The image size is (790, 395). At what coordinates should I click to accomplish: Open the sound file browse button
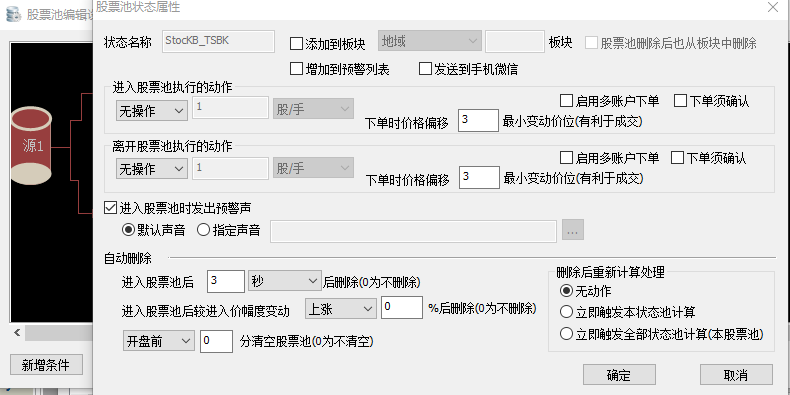point(573,230)
